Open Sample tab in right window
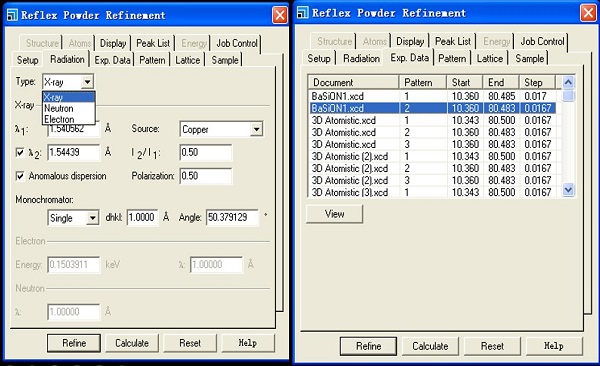This screenshot has width=600, height=366. click(x=530, y=59)
